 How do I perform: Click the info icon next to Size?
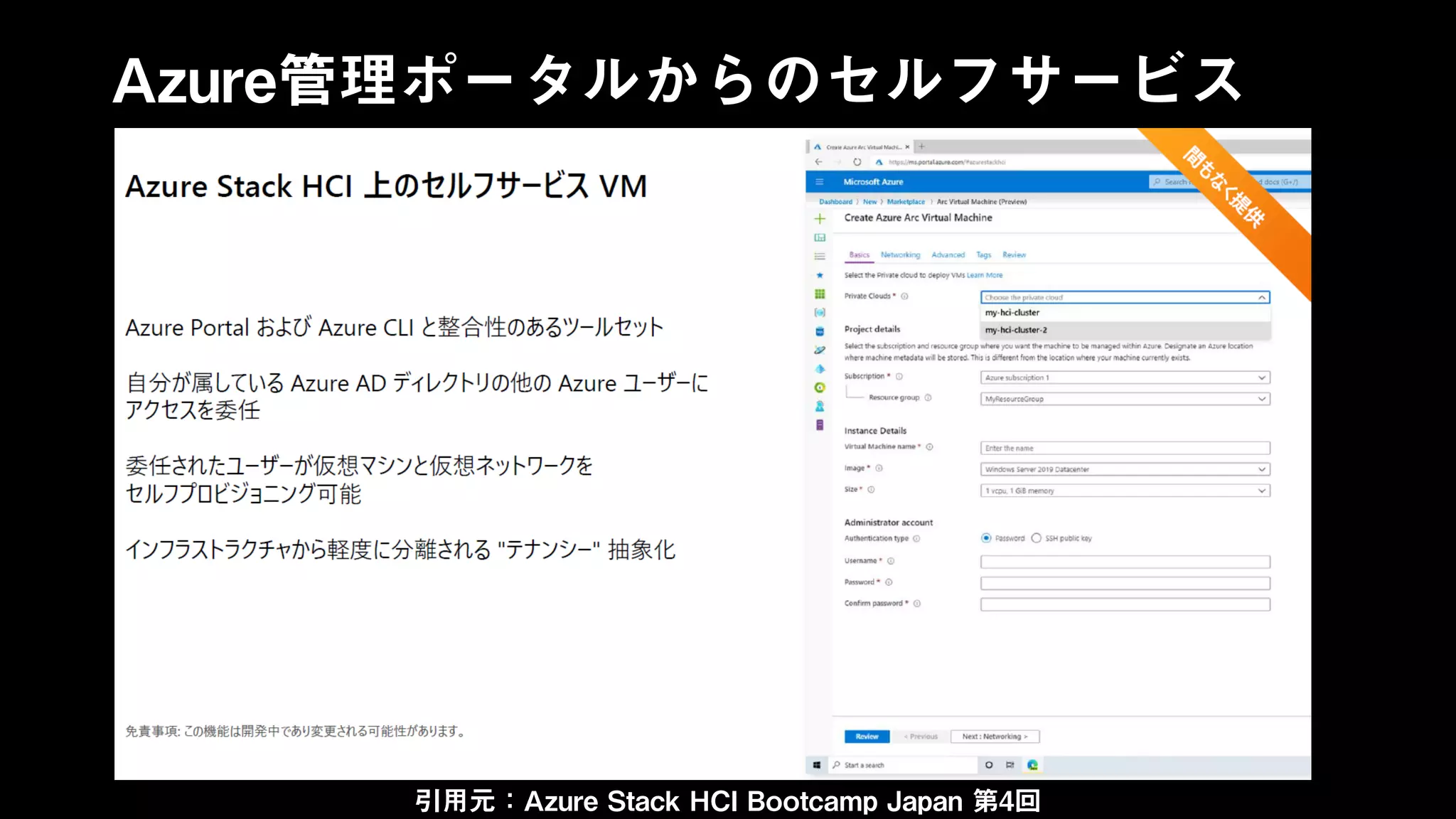(872, 490)
